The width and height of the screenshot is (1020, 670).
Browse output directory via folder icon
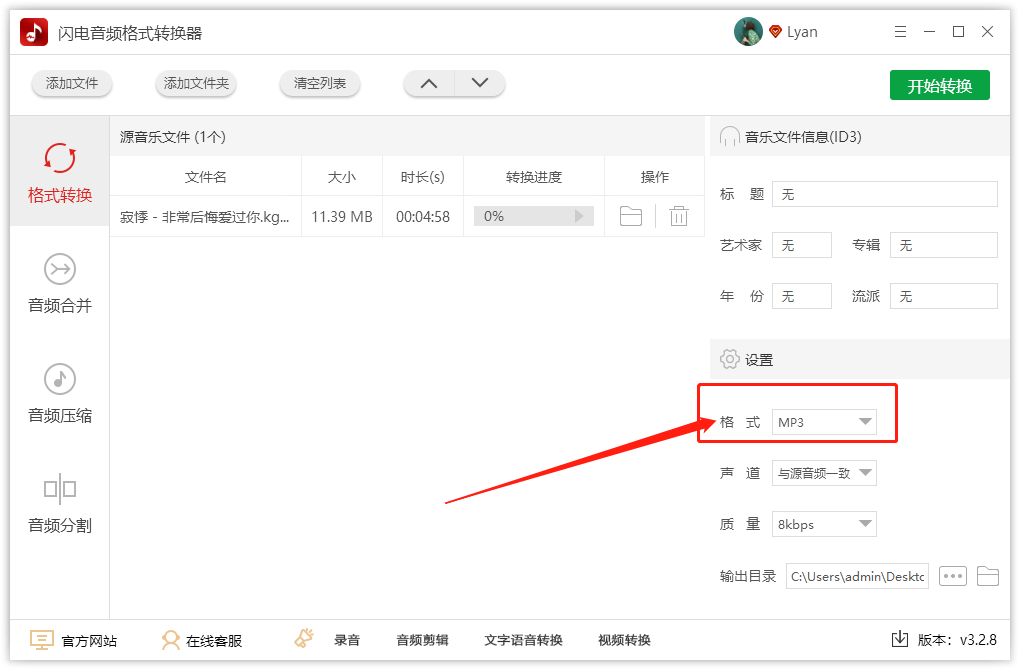coord(988,576)
